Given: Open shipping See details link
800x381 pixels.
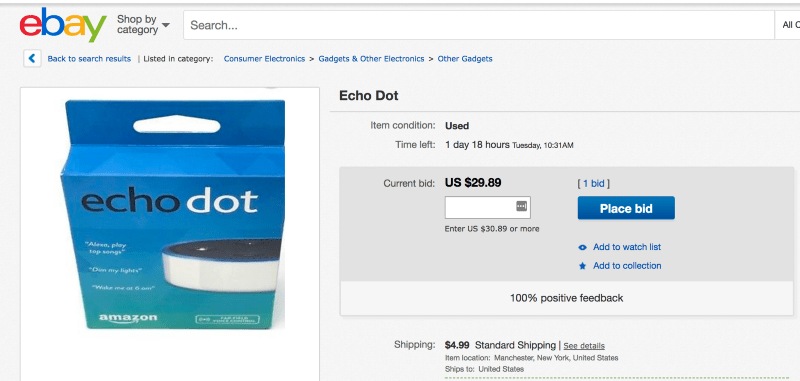Looking at the screenshot, I should click(584, 346).
